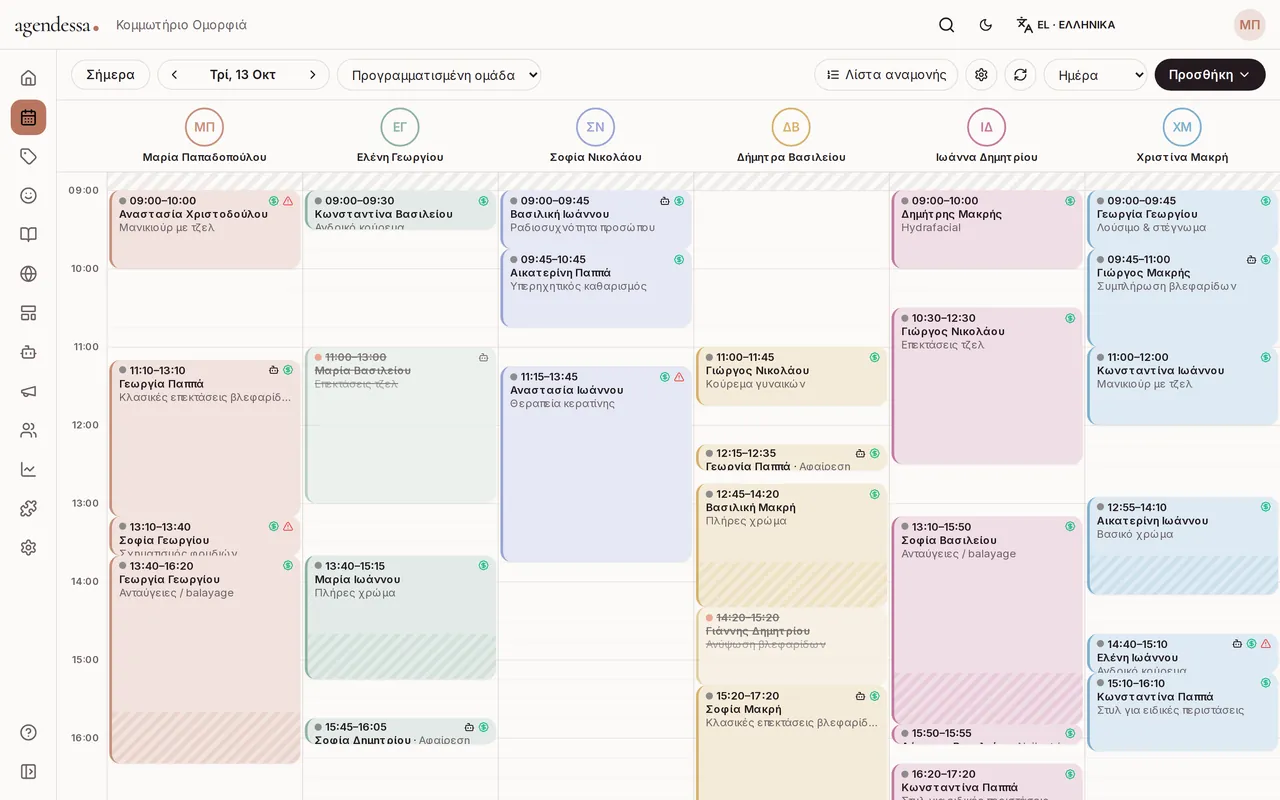The image size is (1280, 800).
Task: Expand the Προσθήκη button menu
Action: [x=1210, y=75]
